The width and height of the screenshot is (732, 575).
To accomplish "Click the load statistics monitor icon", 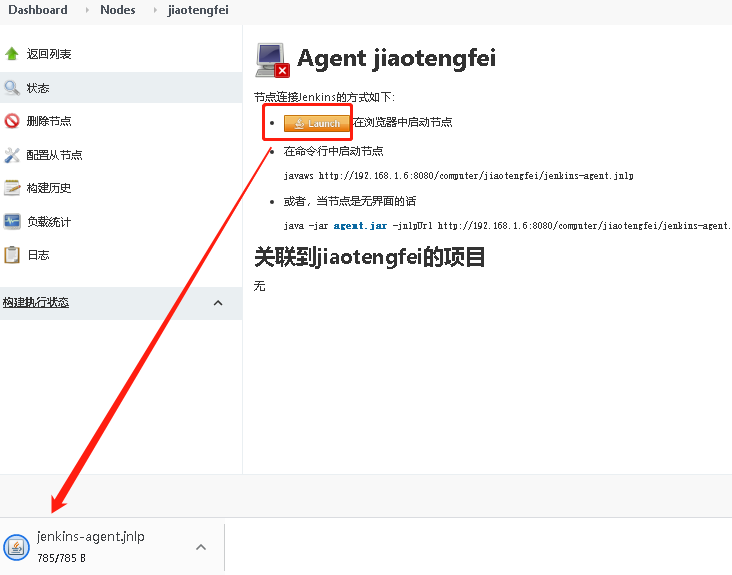I will (x=12, y=221).
